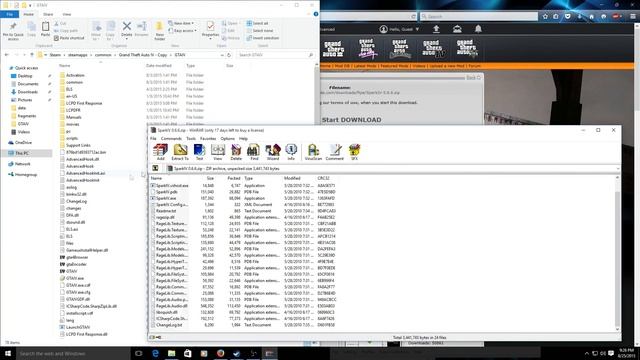Open the Favorites menu in WinRAR
This screenshot has height=360, width=640.
[x=208, y=139]
